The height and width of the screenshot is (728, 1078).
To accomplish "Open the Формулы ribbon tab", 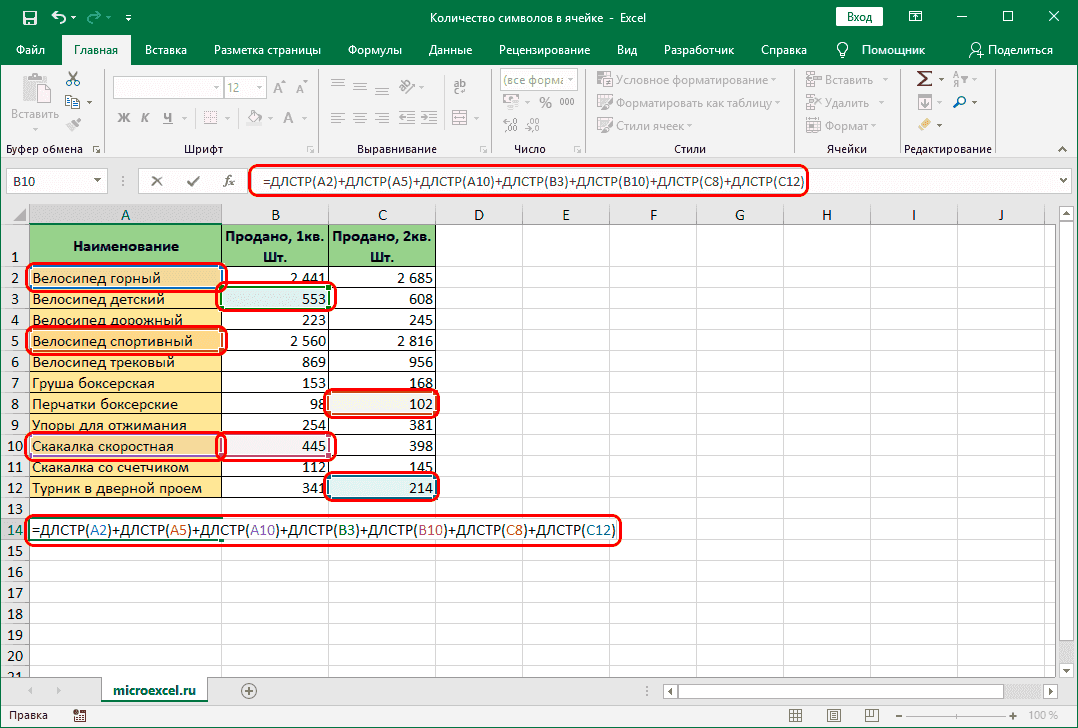I will (x=375, y=50).
